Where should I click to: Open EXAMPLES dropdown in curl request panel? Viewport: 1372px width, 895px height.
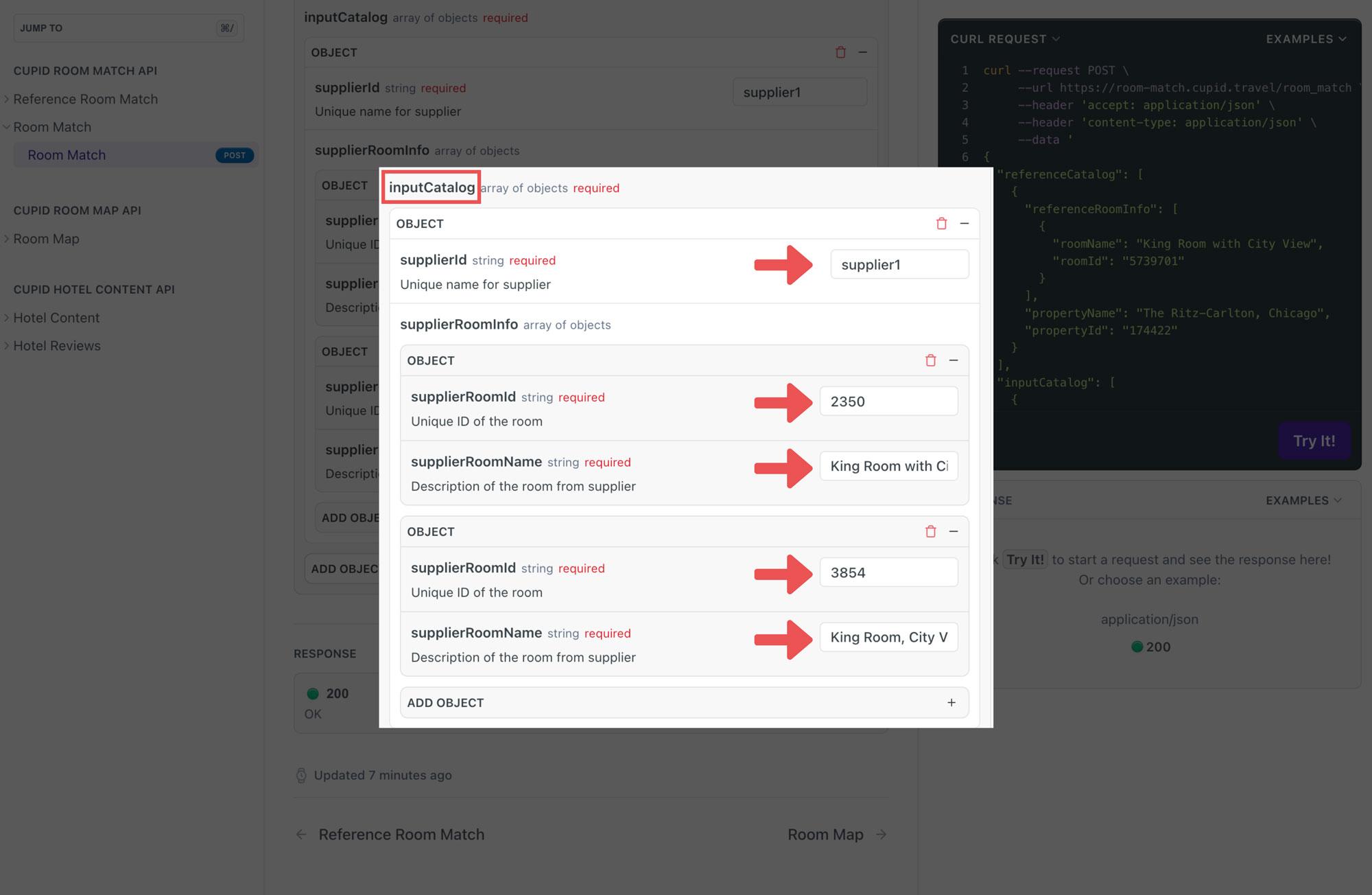[x=1305, y=39]
